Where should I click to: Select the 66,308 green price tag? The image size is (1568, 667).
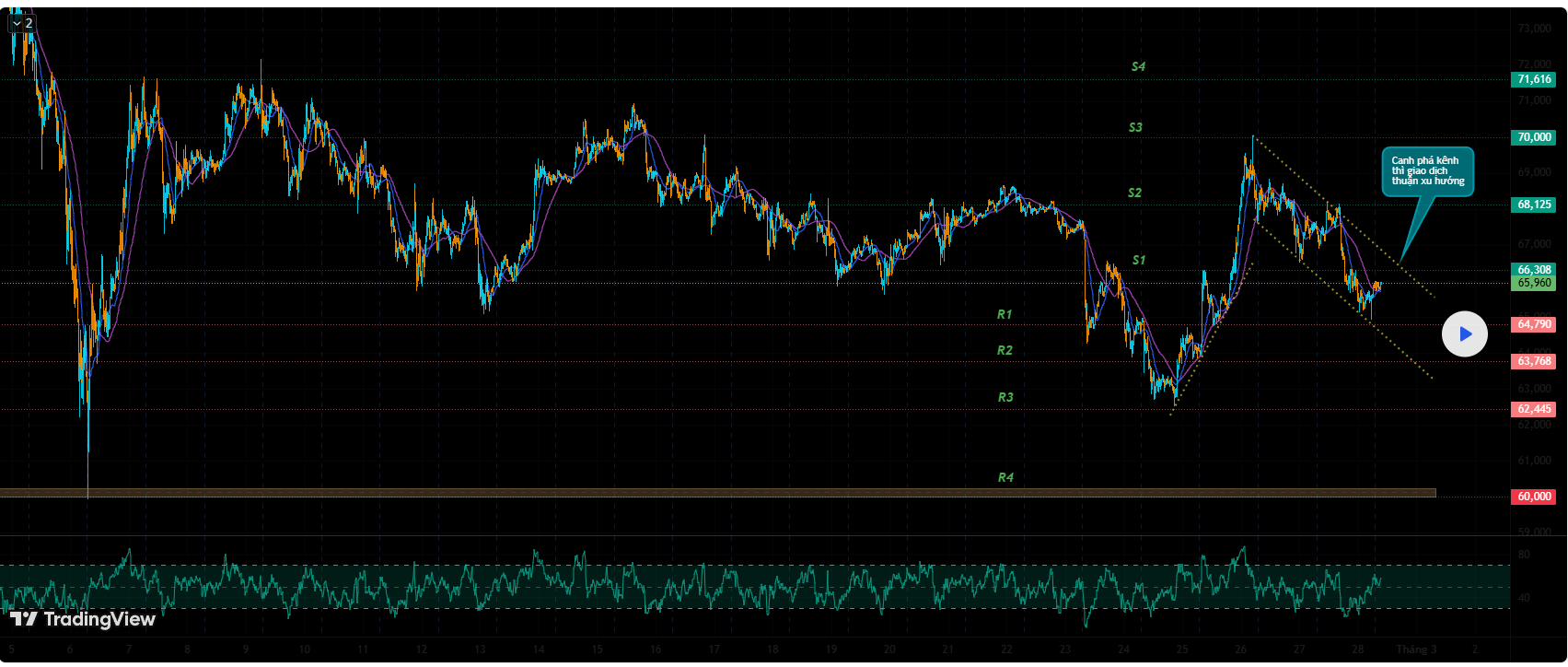[1533, 270]
